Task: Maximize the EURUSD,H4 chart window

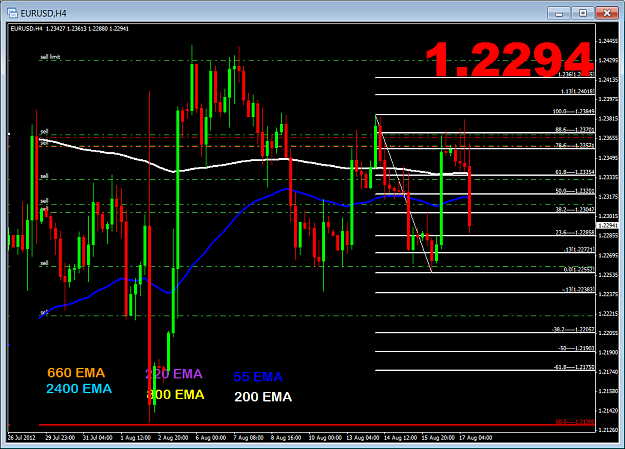Action: click(x=583, y=13)
